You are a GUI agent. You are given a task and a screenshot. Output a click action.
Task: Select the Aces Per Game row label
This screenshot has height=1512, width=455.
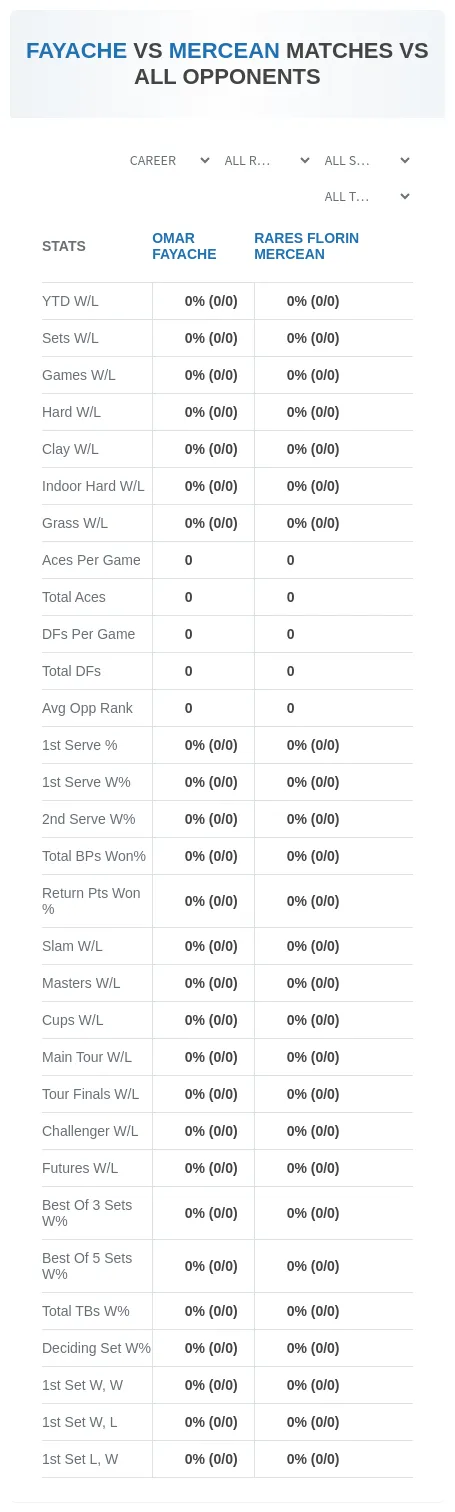(x=91, y=560)
